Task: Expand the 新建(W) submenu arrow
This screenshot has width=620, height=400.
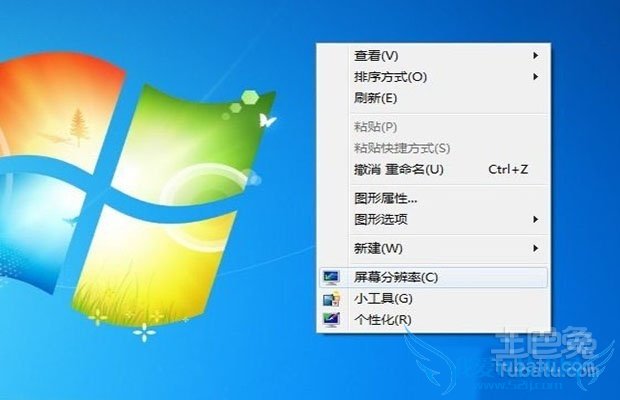Action: [x=535, y=248]
